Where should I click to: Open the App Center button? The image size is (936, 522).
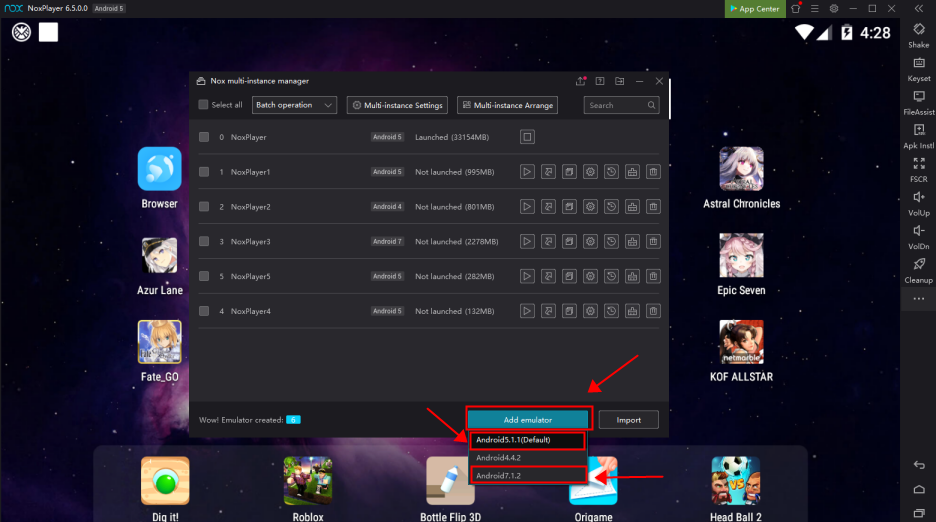tap(755, 8)
